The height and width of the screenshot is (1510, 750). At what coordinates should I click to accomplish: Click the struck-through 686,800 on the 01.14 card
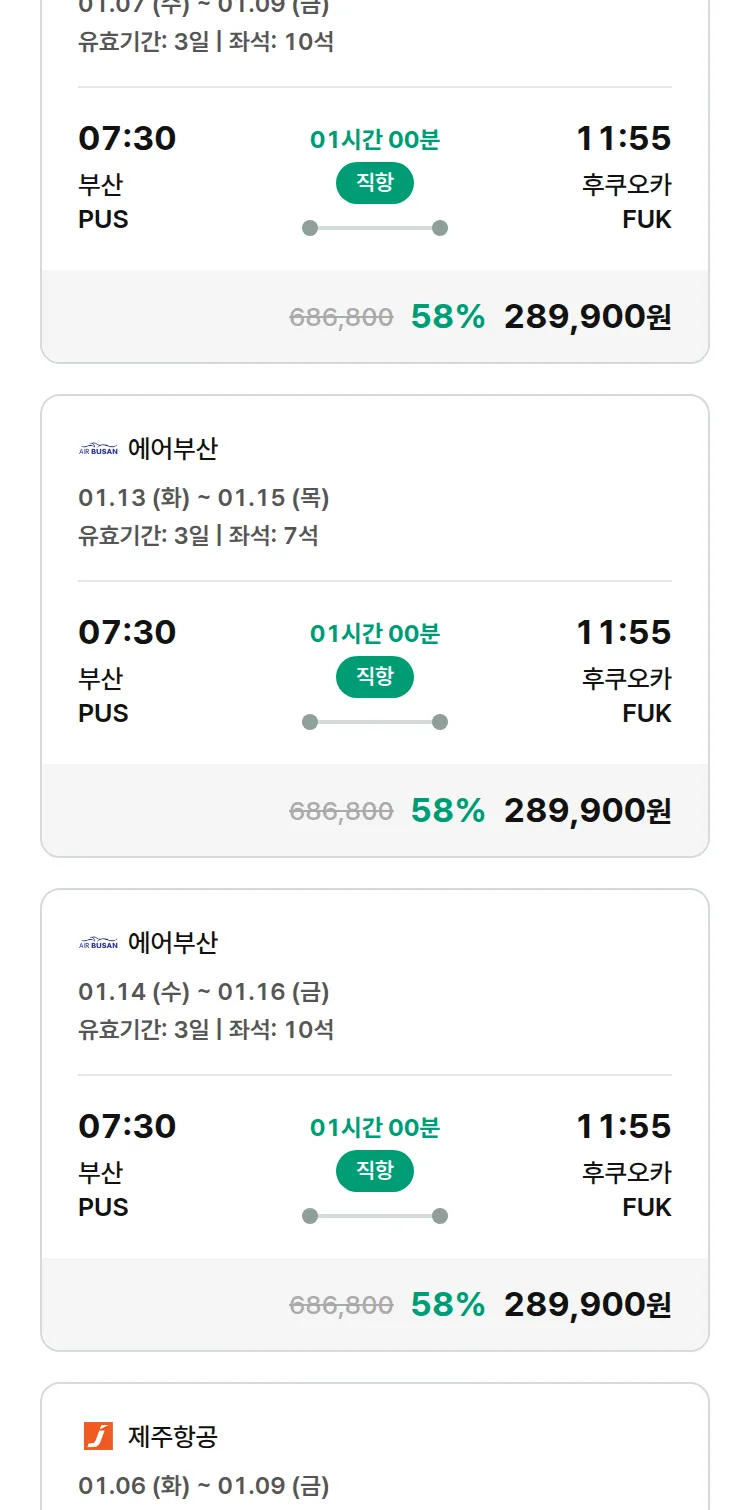(341, 1305)
